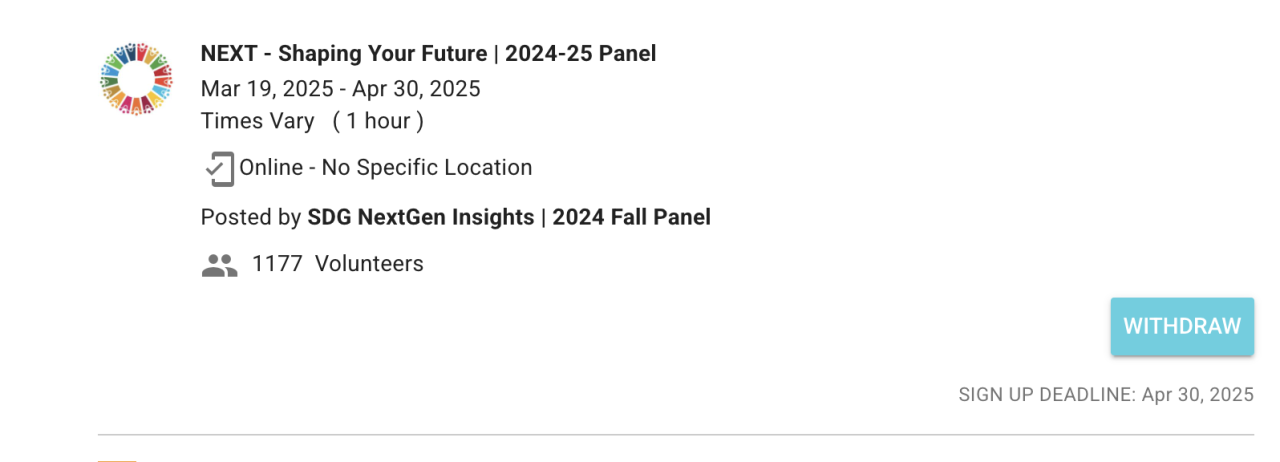This screenshot has height=462, width=1280.
Task: Click the volunteers people icon
Action: 219,265
